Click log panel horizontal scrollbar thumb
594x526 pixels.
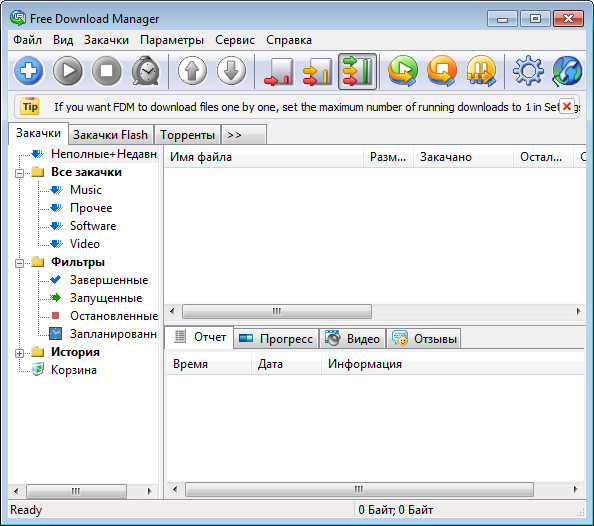point(359,489)
